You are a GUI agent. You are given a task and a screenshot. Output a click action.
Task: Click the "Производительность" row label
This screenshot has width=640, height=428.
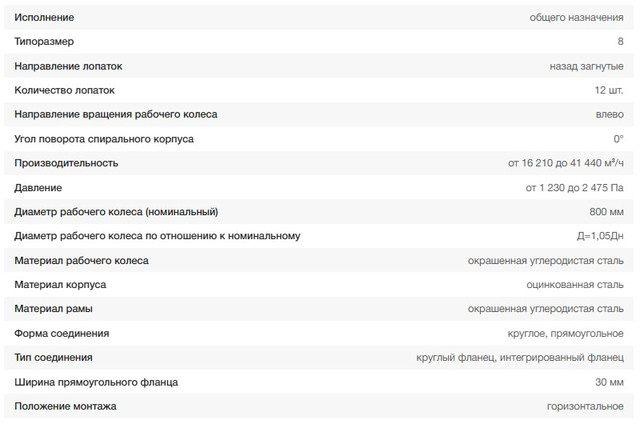tap(66, 163)
